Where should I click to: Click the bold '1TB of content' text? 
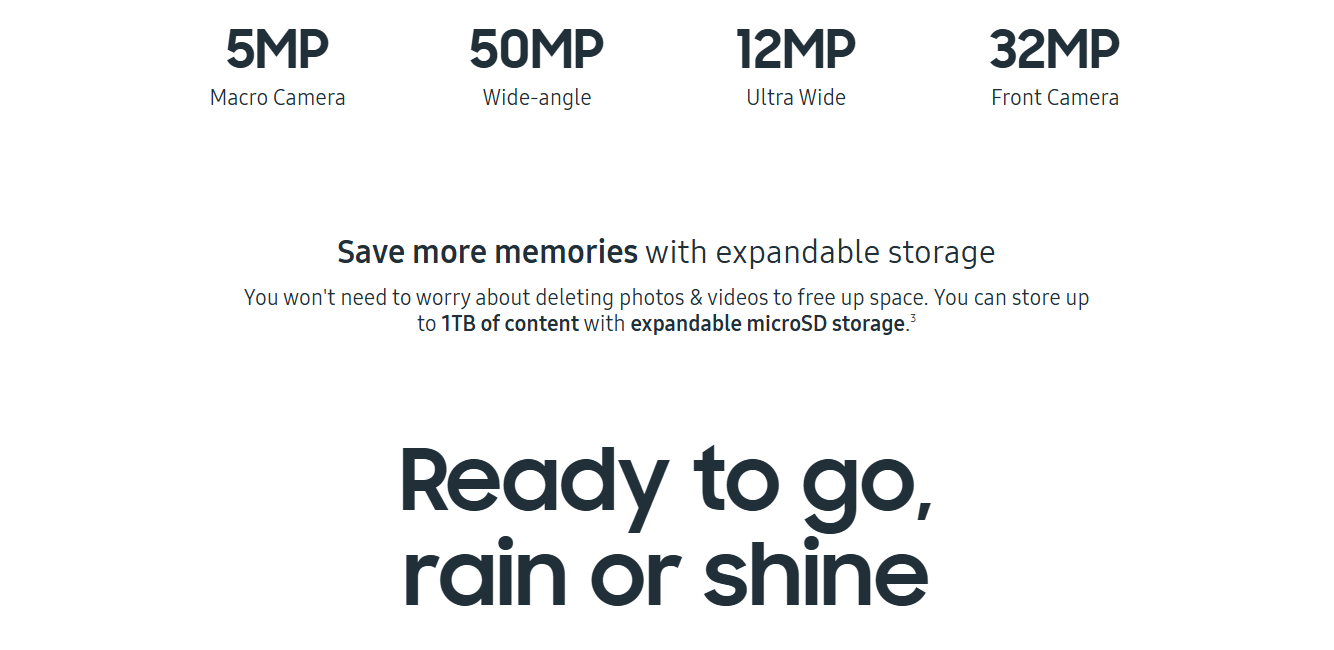click(510, 324)
